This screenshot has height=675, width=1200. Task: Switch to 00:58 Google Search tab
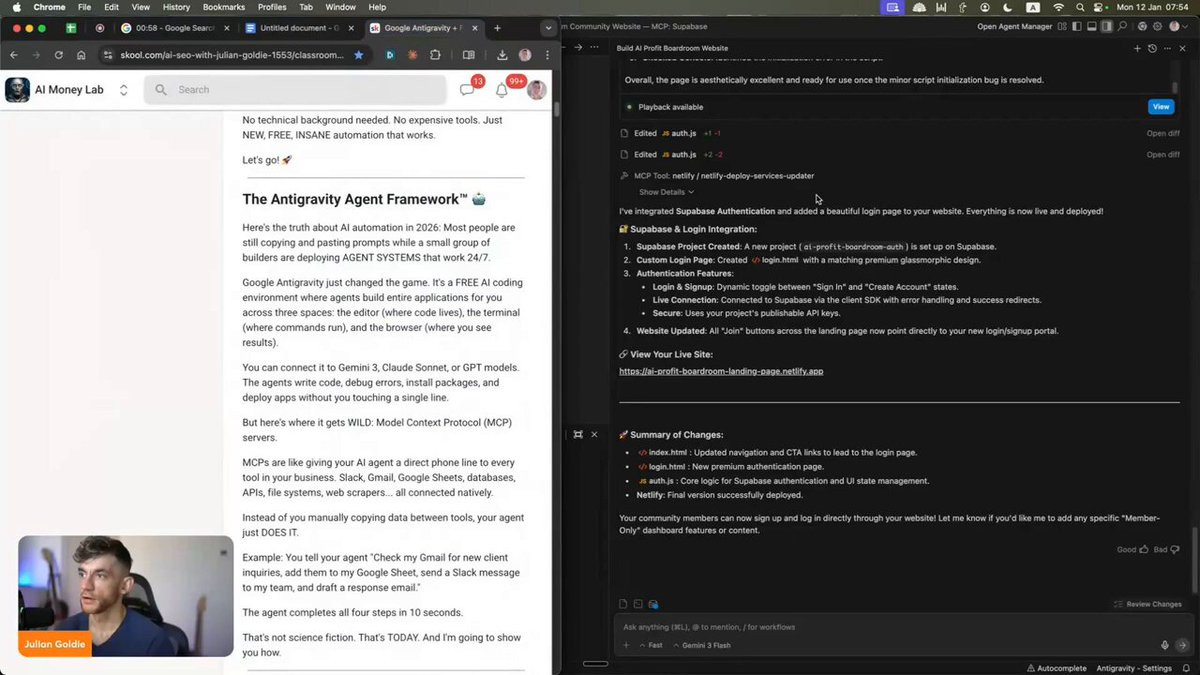point(173,28)
